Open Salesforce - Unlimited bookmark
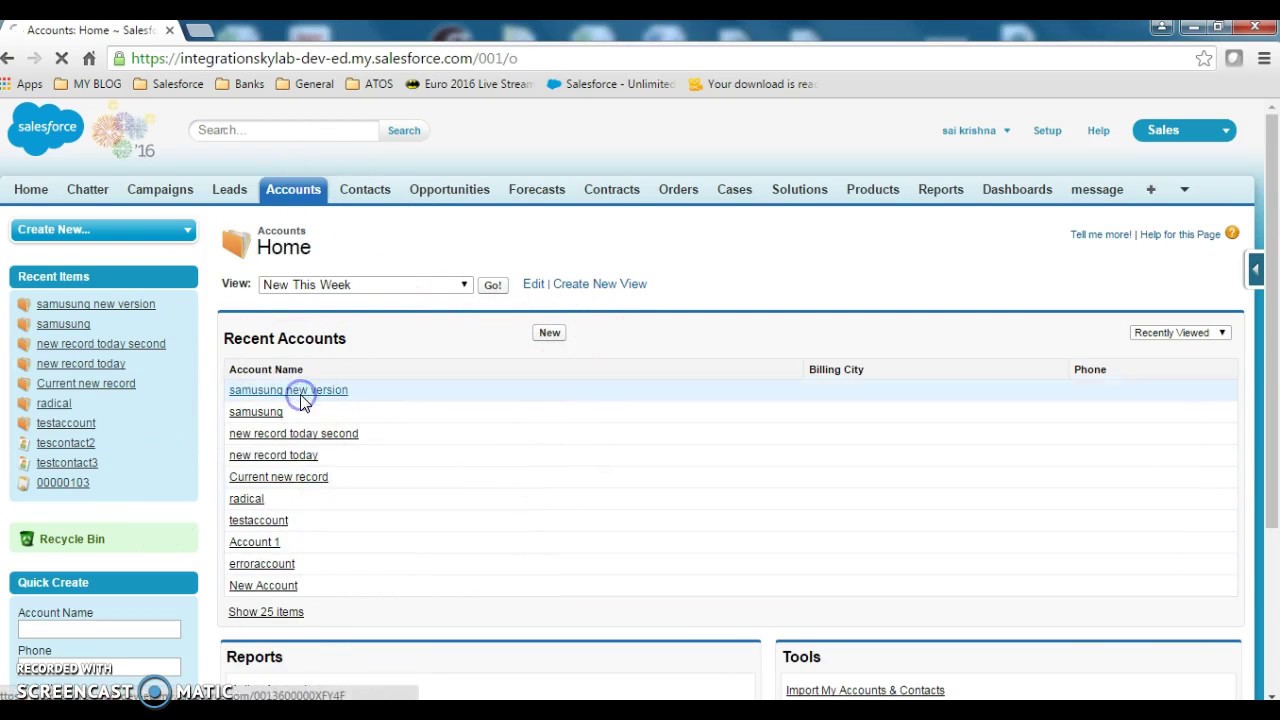The image size is (1280, 720). pyautogui.click(x=611, y=84)
